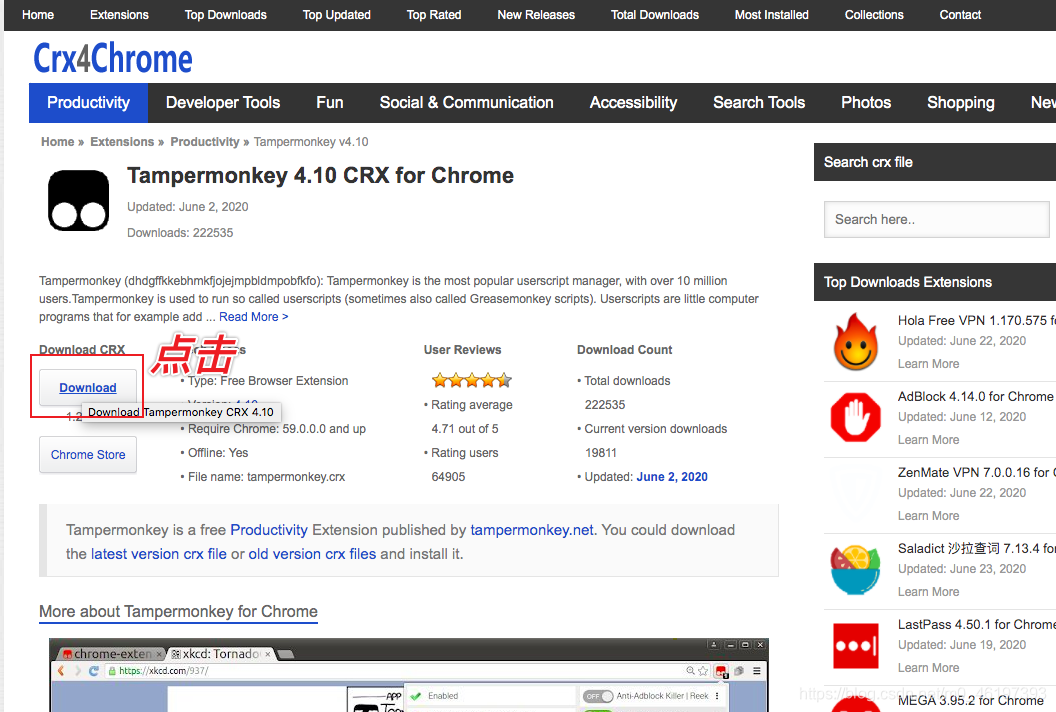Click latest version crx file link

(159, 554)
